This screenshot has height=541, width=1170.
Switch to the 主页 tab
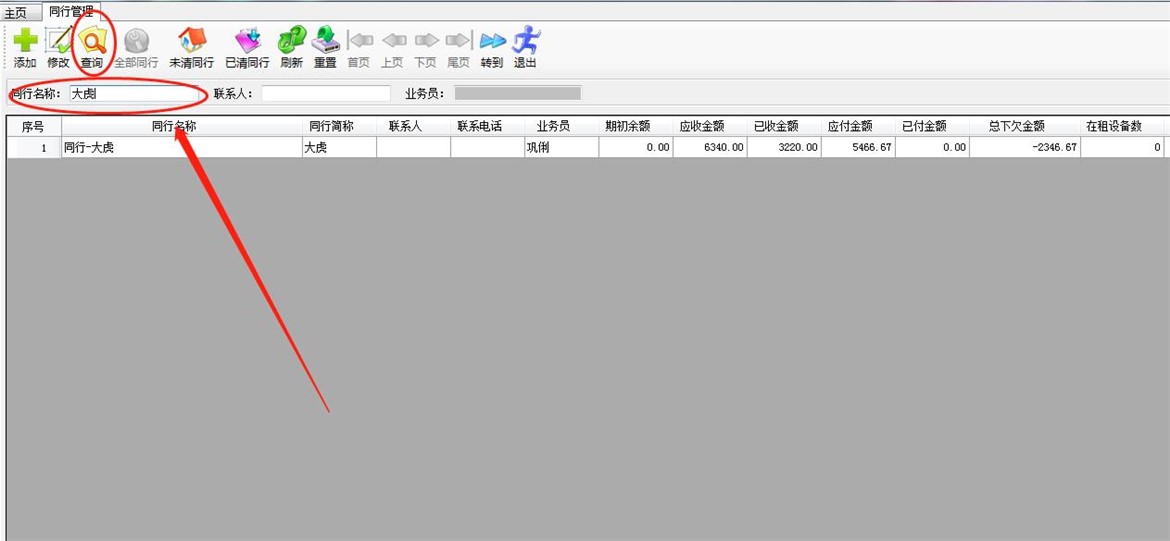tap(16, 13)
